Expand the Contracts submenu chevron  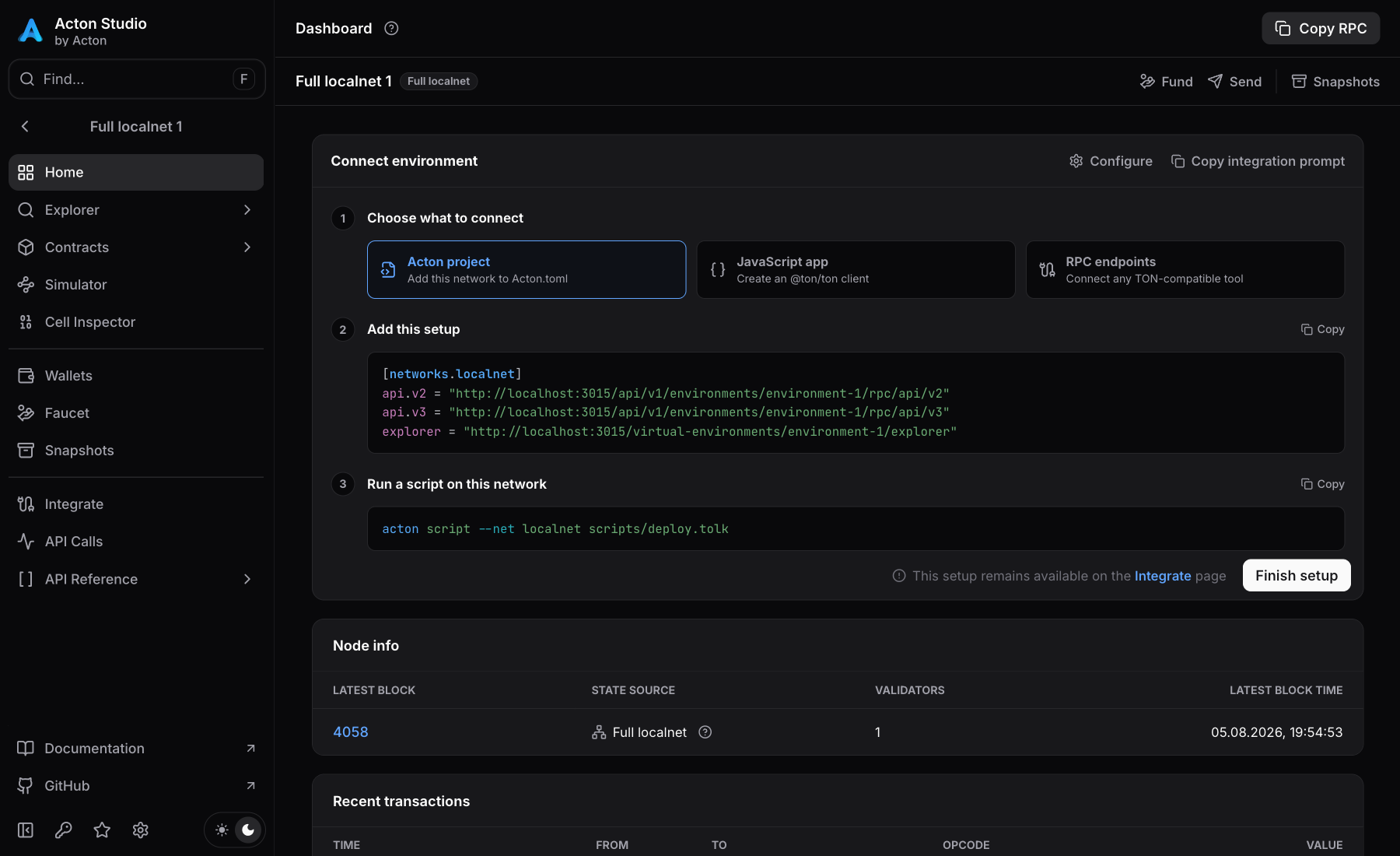click(x=247, y=247)
